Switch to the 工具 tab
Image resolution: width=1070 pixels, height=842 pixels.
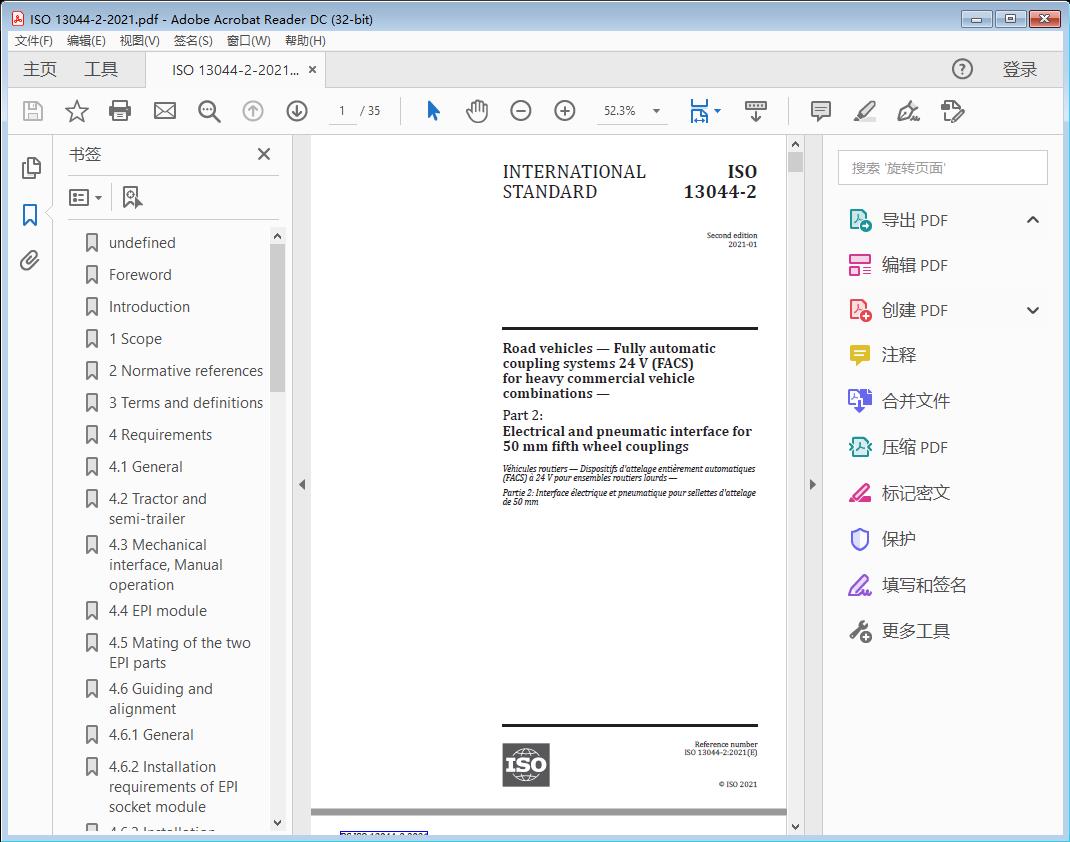(x=101, y=69)
